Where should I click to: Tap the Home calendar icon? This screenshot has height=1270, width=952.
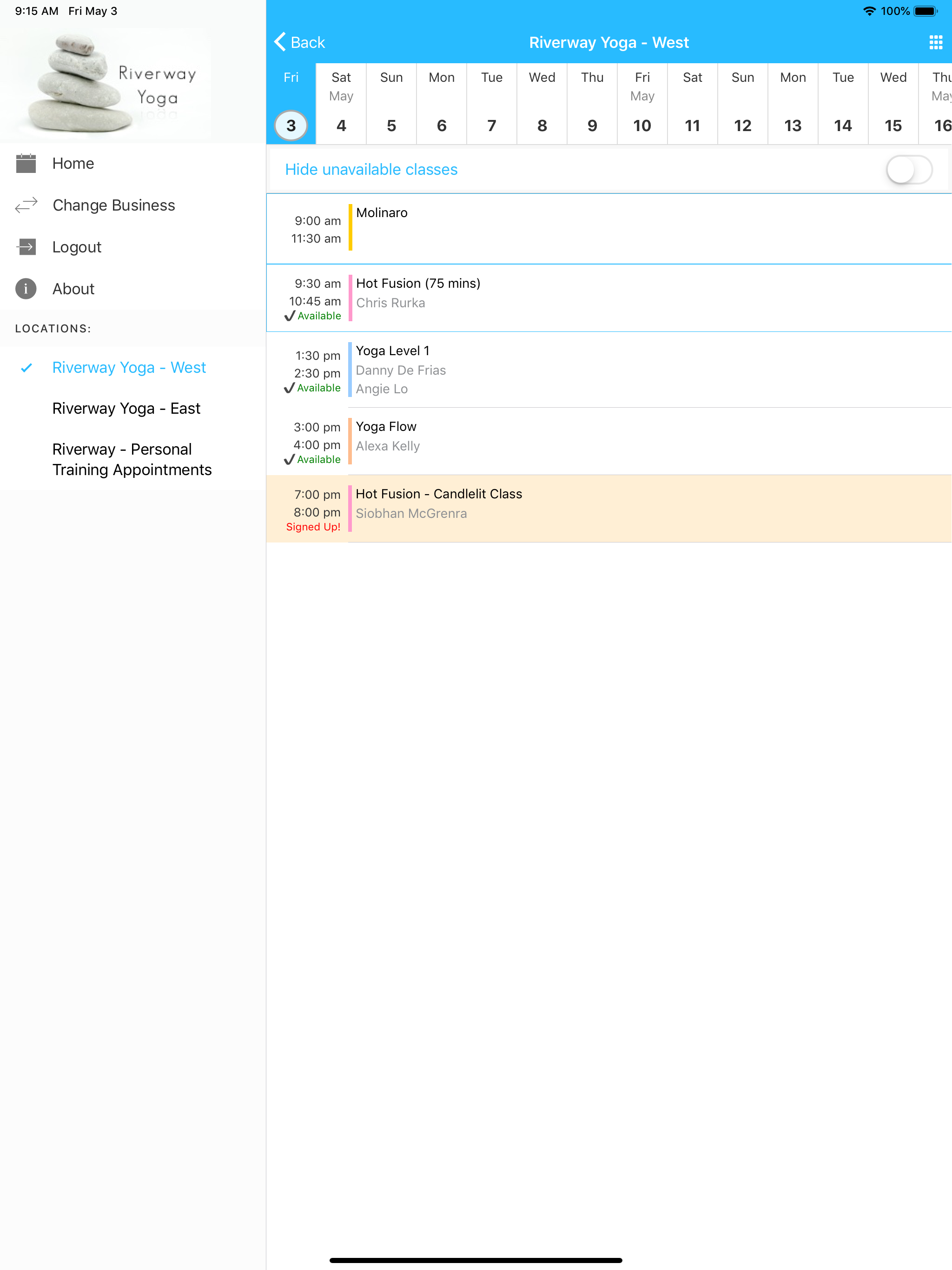pyautogui.click(x=26, y=163)
